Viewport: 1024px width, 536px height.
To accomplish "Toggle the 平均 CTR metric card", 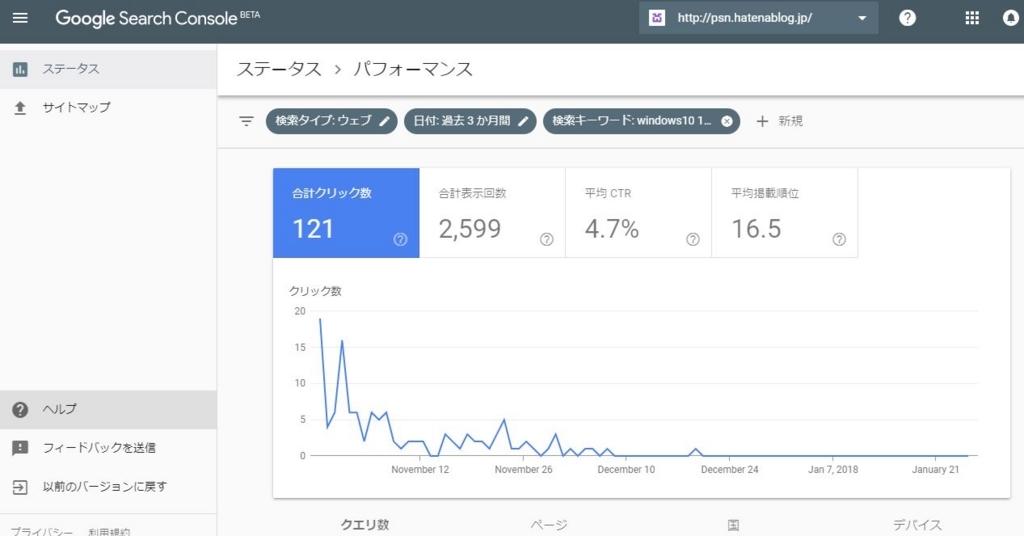I will click(639, 213).
